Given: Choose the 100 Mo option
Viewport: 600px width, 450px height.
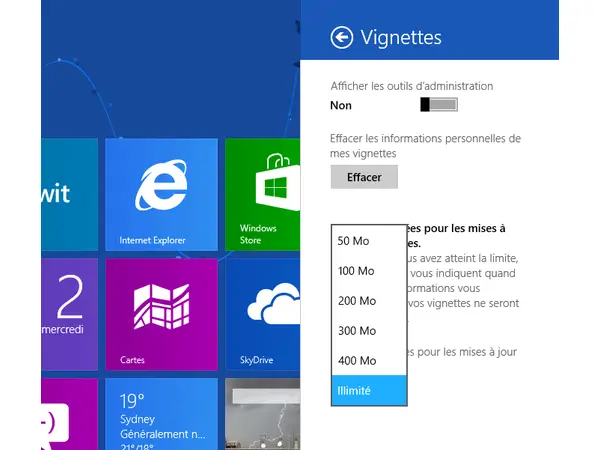Looking at the screenshot, I should (x=369, y=271).
